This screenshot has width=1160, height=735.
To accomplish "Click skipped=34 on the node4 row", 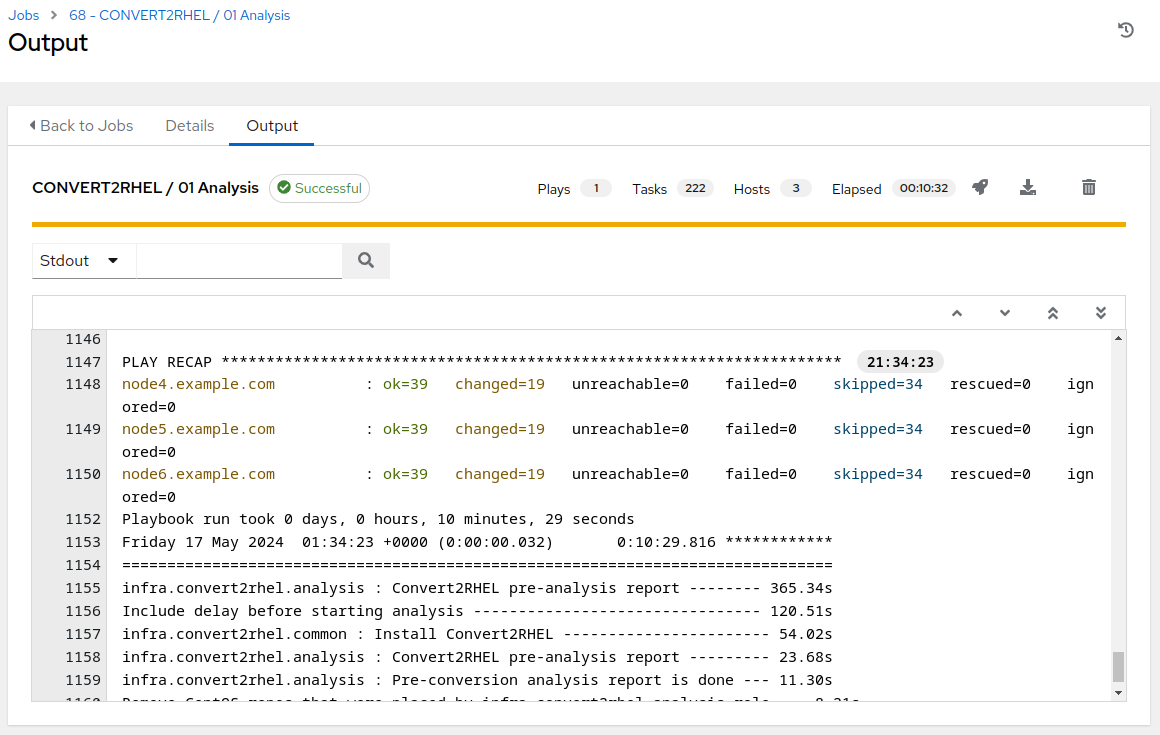I will point(878,385).
